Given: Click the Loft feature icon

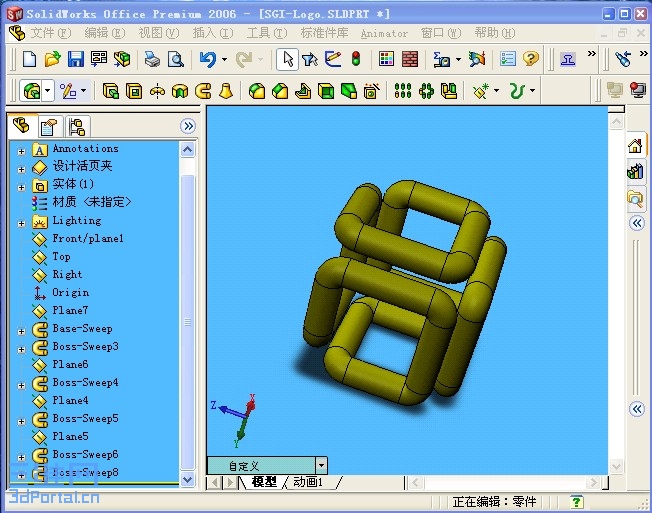Looking at the screenshot, I should pyautogui.click(x=226, y=91).
